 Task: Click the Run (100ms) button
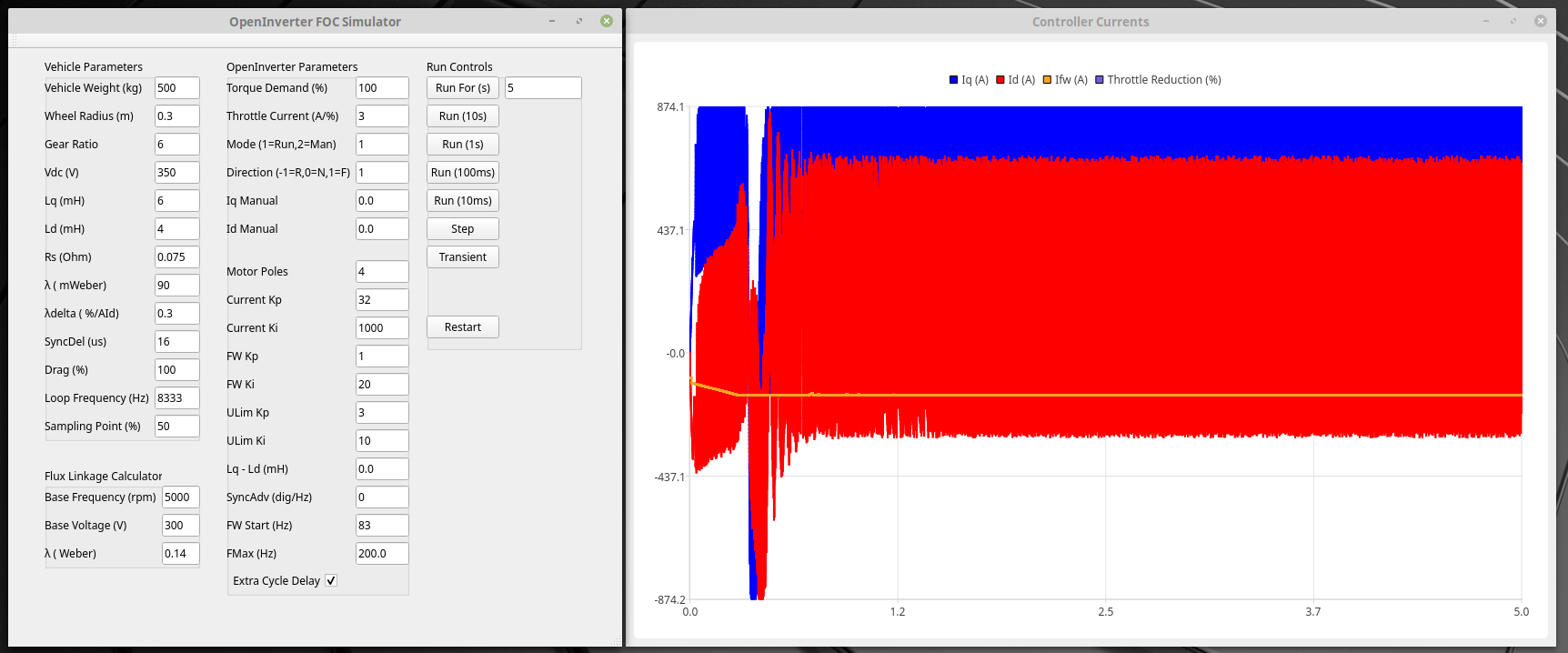click(462, 173)
